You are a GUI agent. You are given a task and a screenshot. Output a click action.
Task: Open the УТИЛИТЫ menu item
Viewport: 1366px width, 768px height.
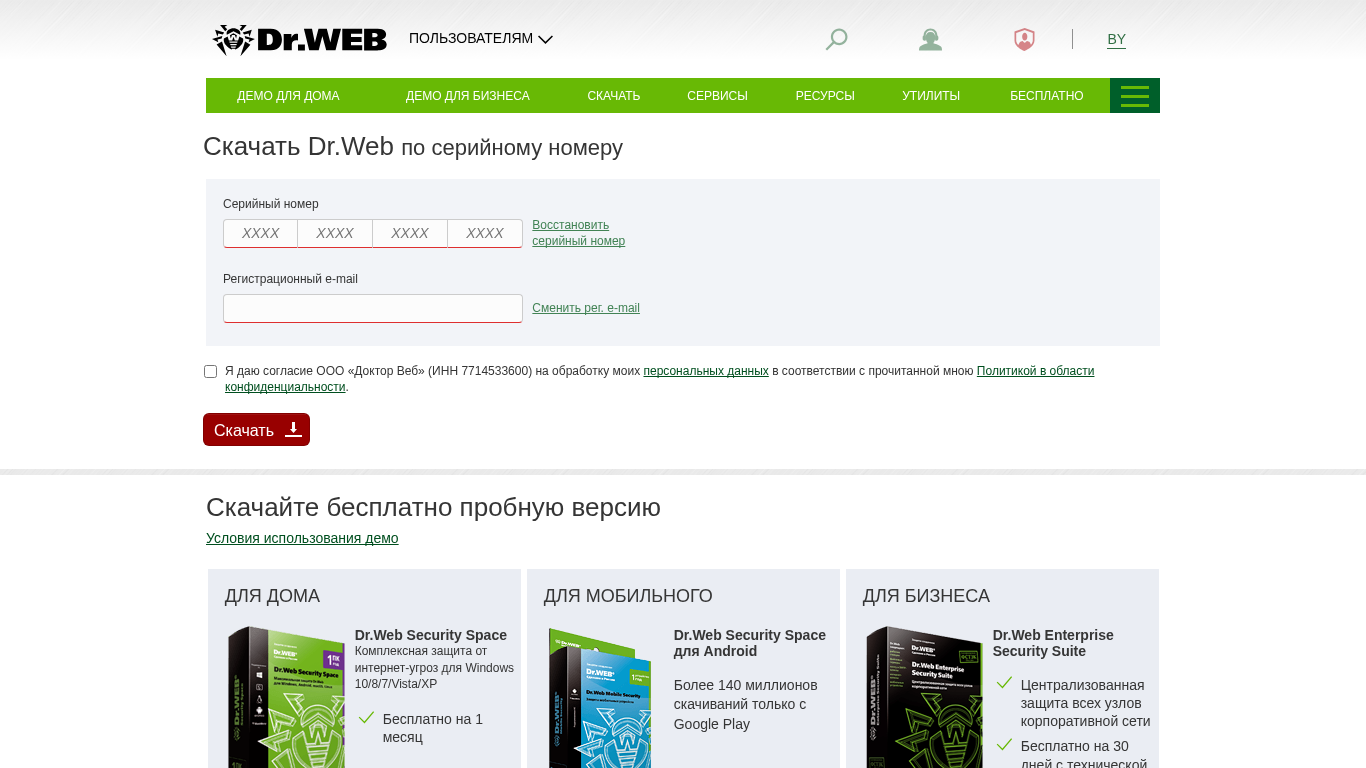click(931, 96)
